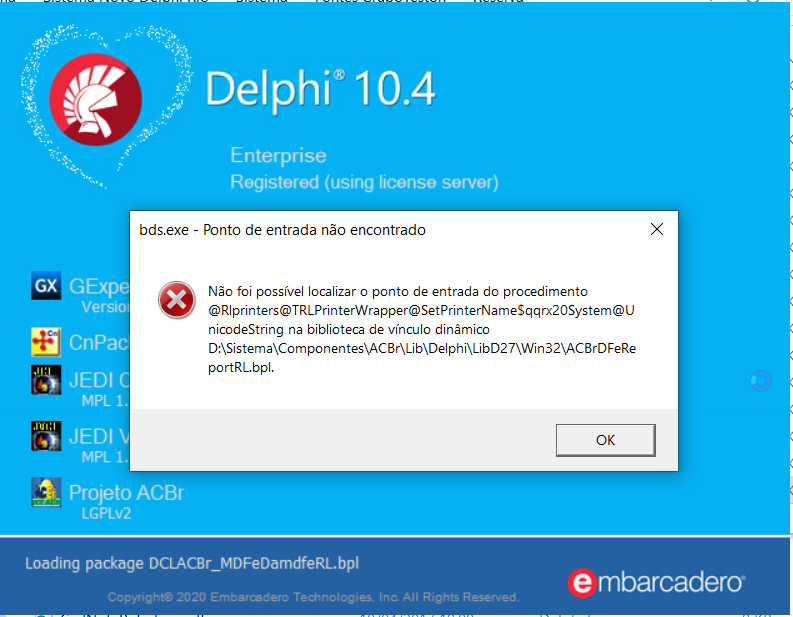Select the GExperts GX icon
The image size is (793, 617).
(x=46, y=285)
